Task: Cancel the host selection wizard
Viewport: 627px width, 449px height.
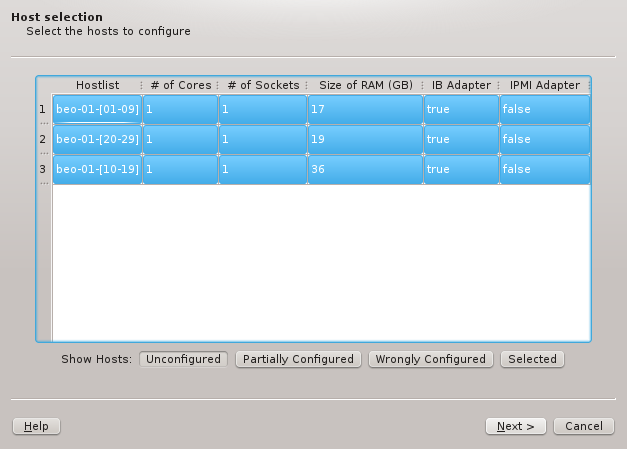Action: pyautogui.click(x=583, y=426)
